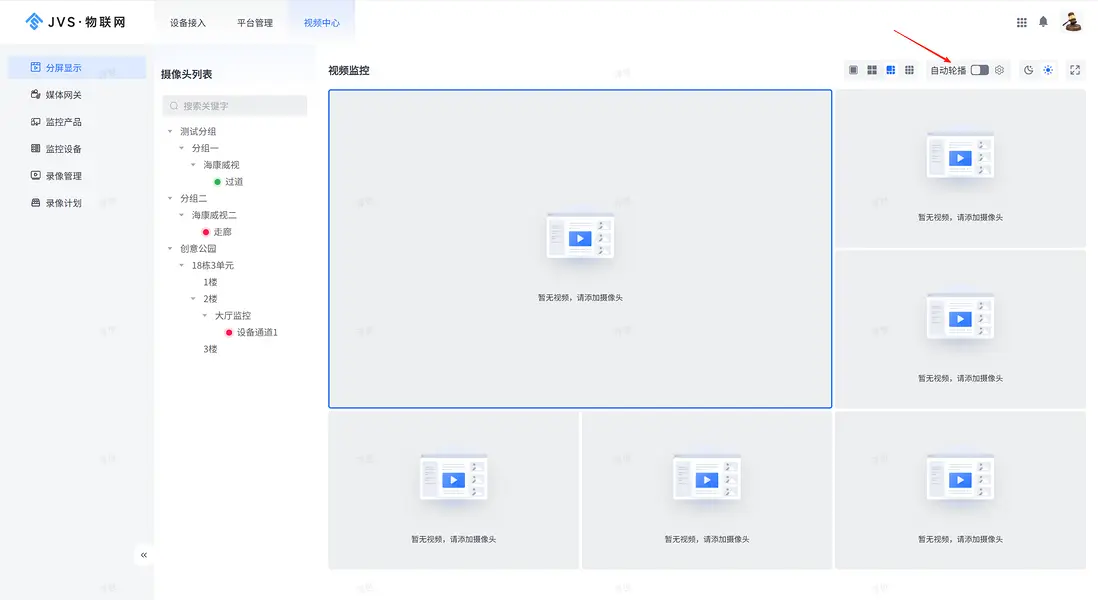
Task: Select nine-screen grid layout icon
Action: point(909,70)
